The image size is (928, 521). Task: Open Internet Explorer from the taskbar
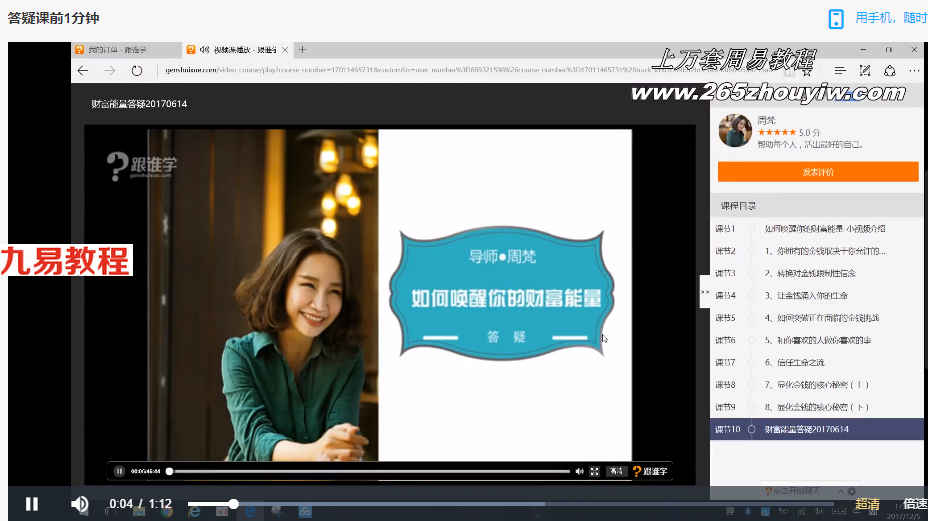[x=194, y=512]
